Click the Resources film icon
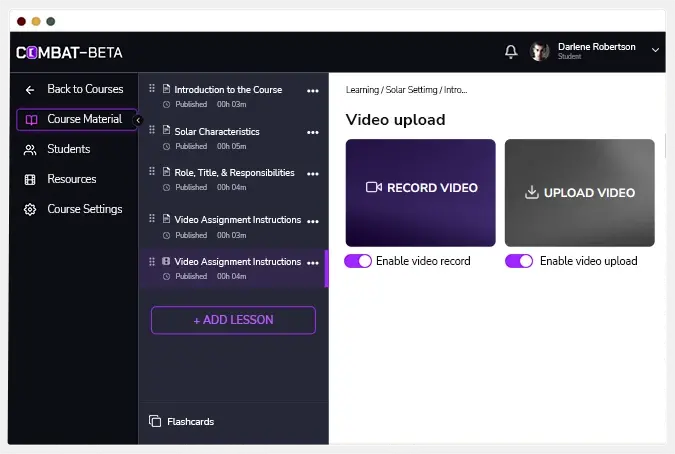 (30, 179)
